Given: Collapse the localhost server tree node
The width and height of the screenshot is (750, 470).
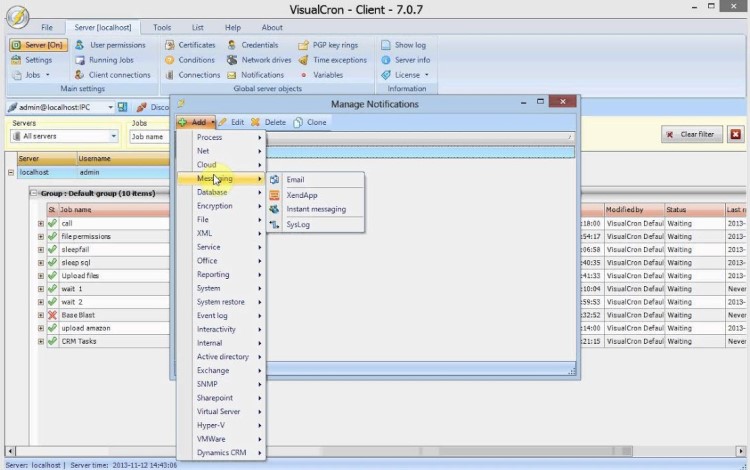Looking at the screenshot, I should (11, 172).
